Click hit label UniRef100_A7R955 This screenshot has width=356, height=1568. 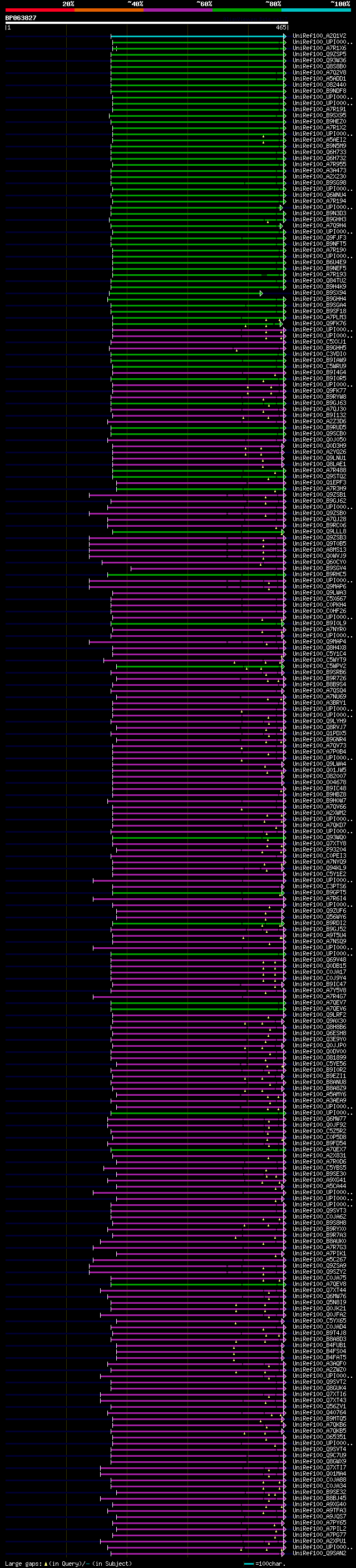(x=319, y=164)
